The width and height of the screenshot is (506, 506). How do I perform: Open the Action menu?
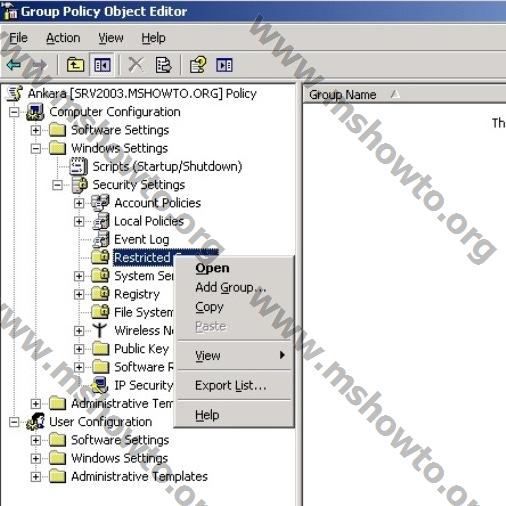click(63, 38)
